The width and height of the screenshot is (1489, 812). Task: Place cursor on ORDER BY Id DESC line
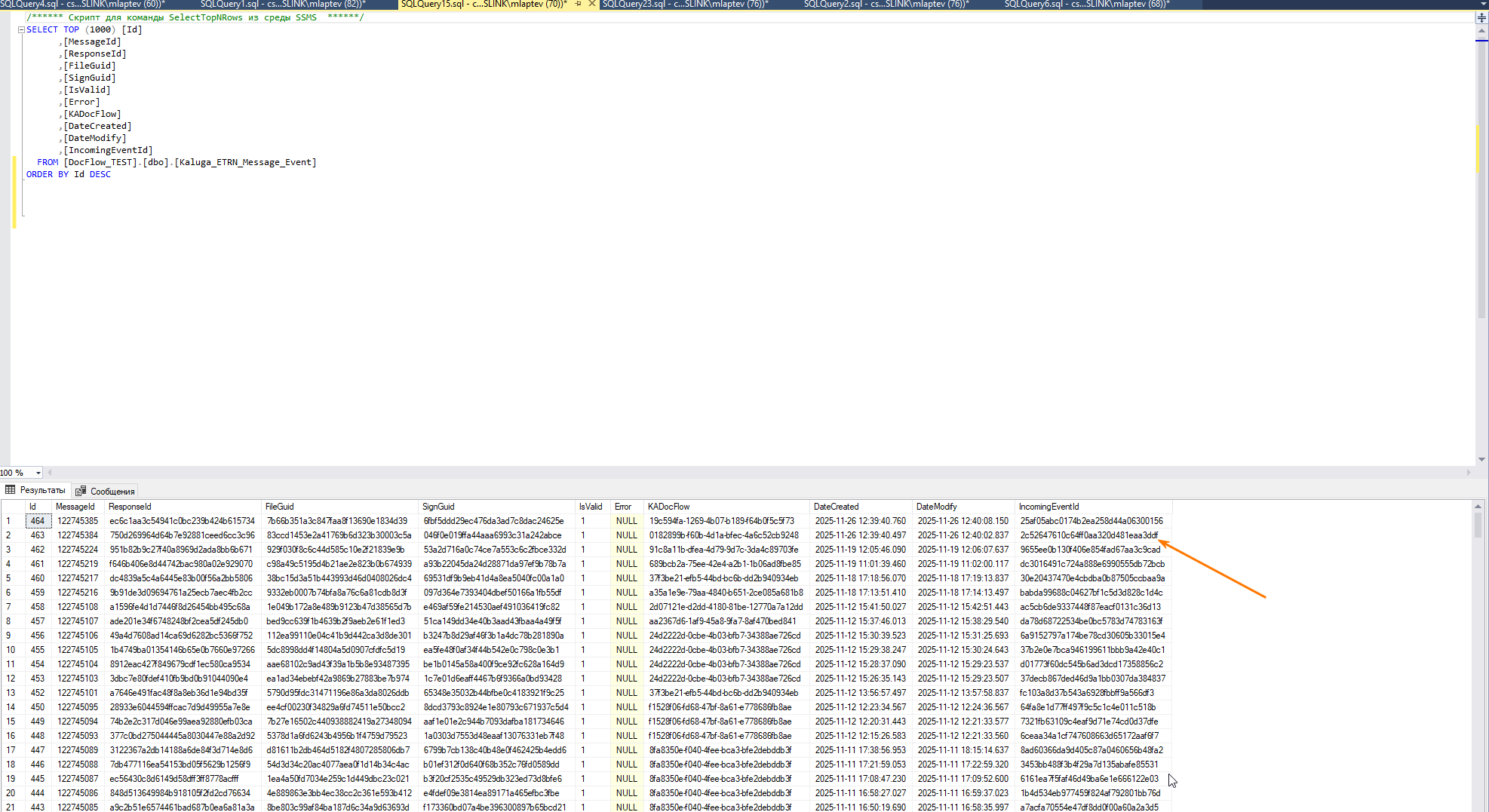69,175
